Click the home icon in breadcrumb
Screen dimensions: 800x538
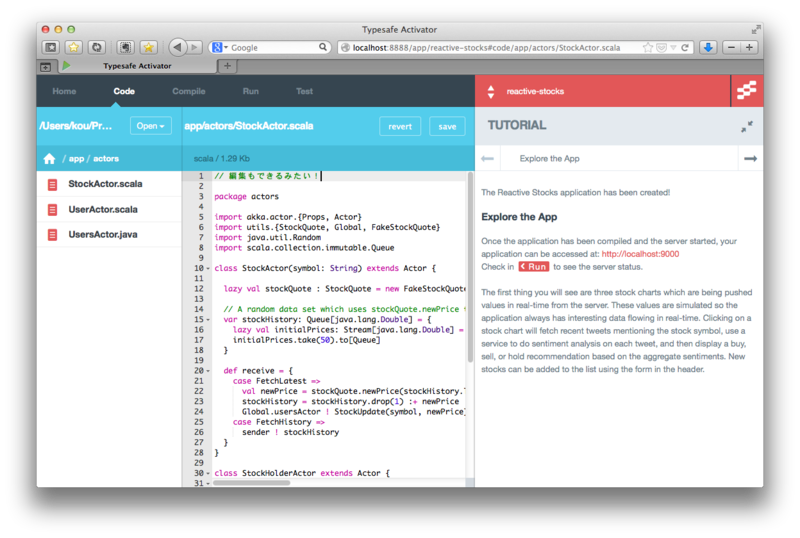[x=49, y=159]
